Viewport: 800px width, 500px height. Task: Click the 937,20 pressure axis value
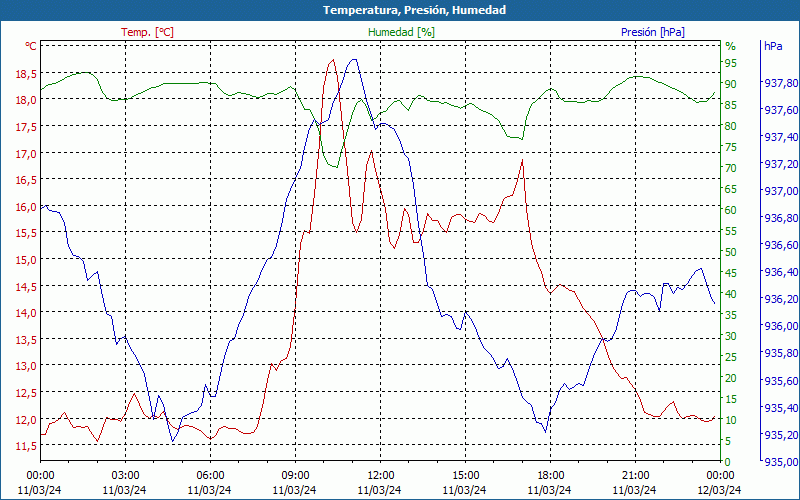[x=781, y=164]
